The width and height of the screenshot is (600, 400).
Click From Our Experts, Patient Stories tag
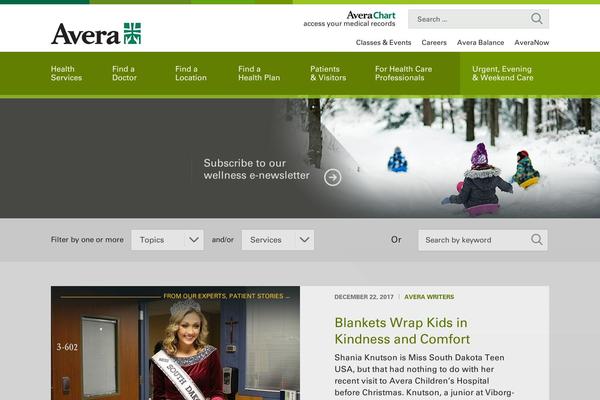[x=226, y=296]
